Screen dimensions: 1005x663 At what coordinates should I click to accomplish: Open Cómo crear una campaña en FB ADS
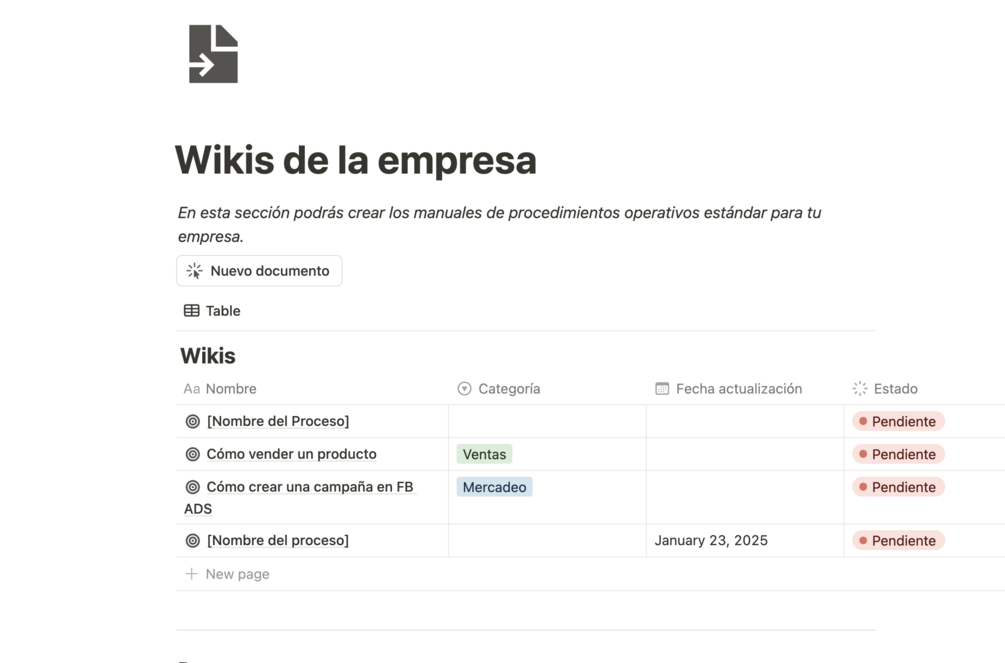click(309, 487)
